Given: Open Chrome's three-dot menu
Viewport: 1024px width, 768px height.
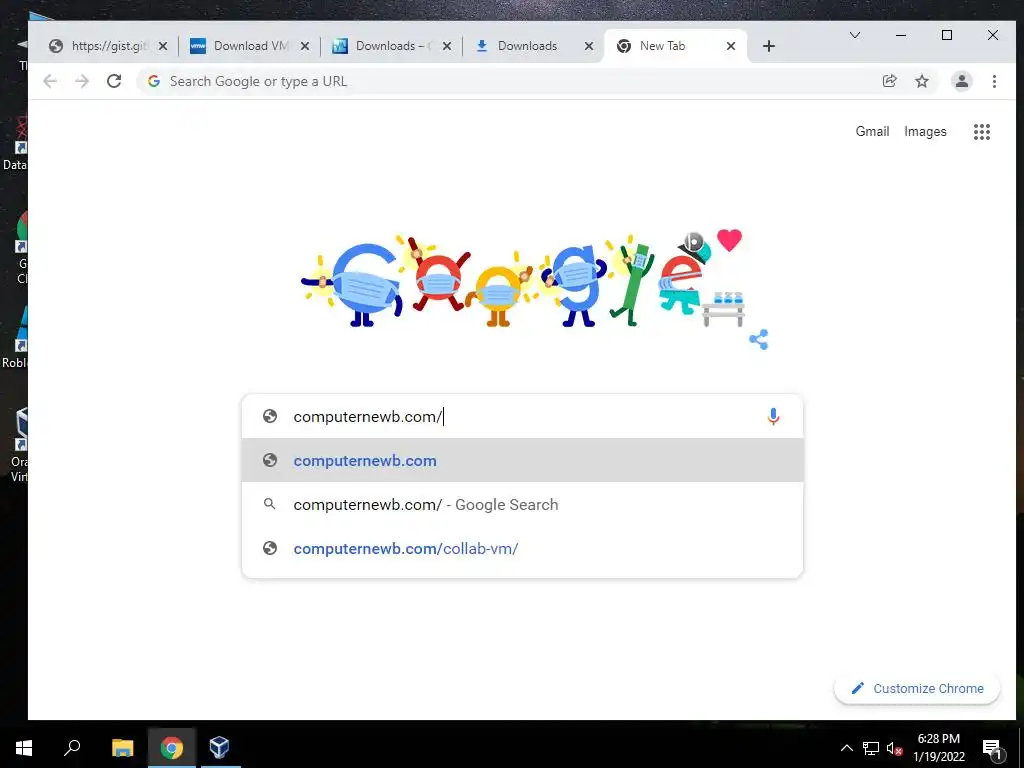Looking at the screenshot, I should tap(994, 81).
